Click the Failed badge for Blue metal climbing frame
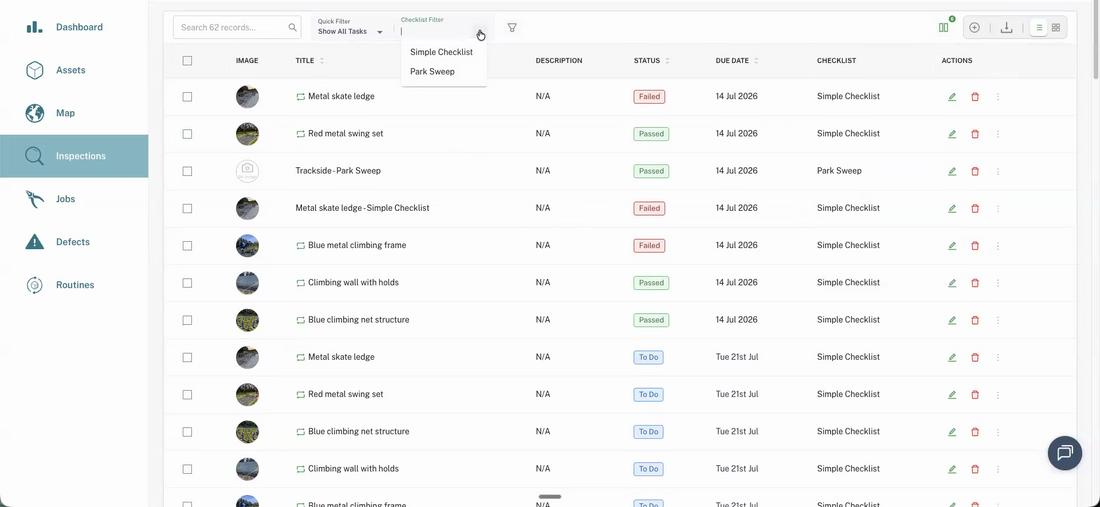The width and height of the screenshot is (1100, 507). coord(649,245)
